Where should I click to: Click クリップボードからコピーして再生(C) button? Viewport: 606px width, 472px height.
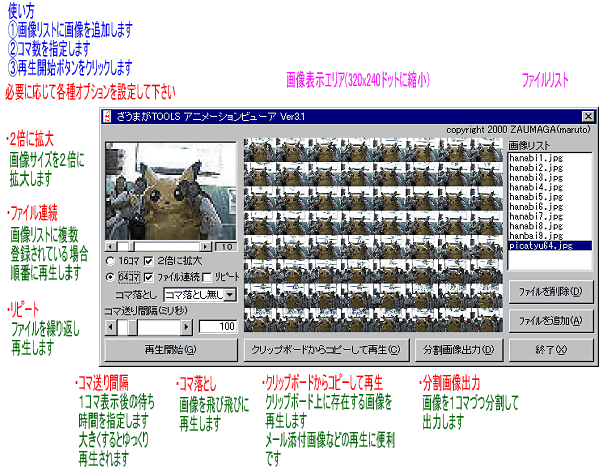pos(326,350)
